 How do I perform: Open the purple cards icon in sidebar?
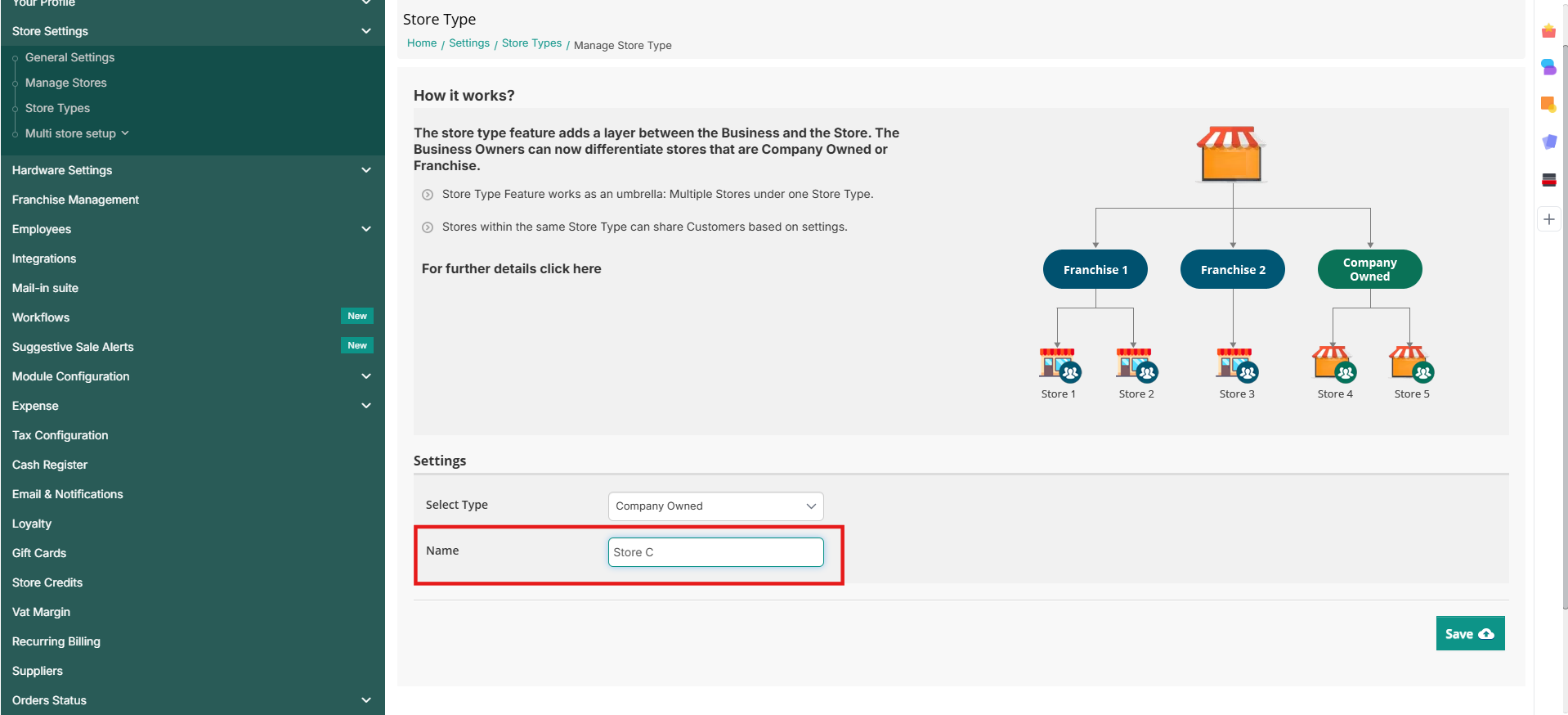pos(1548,142)
